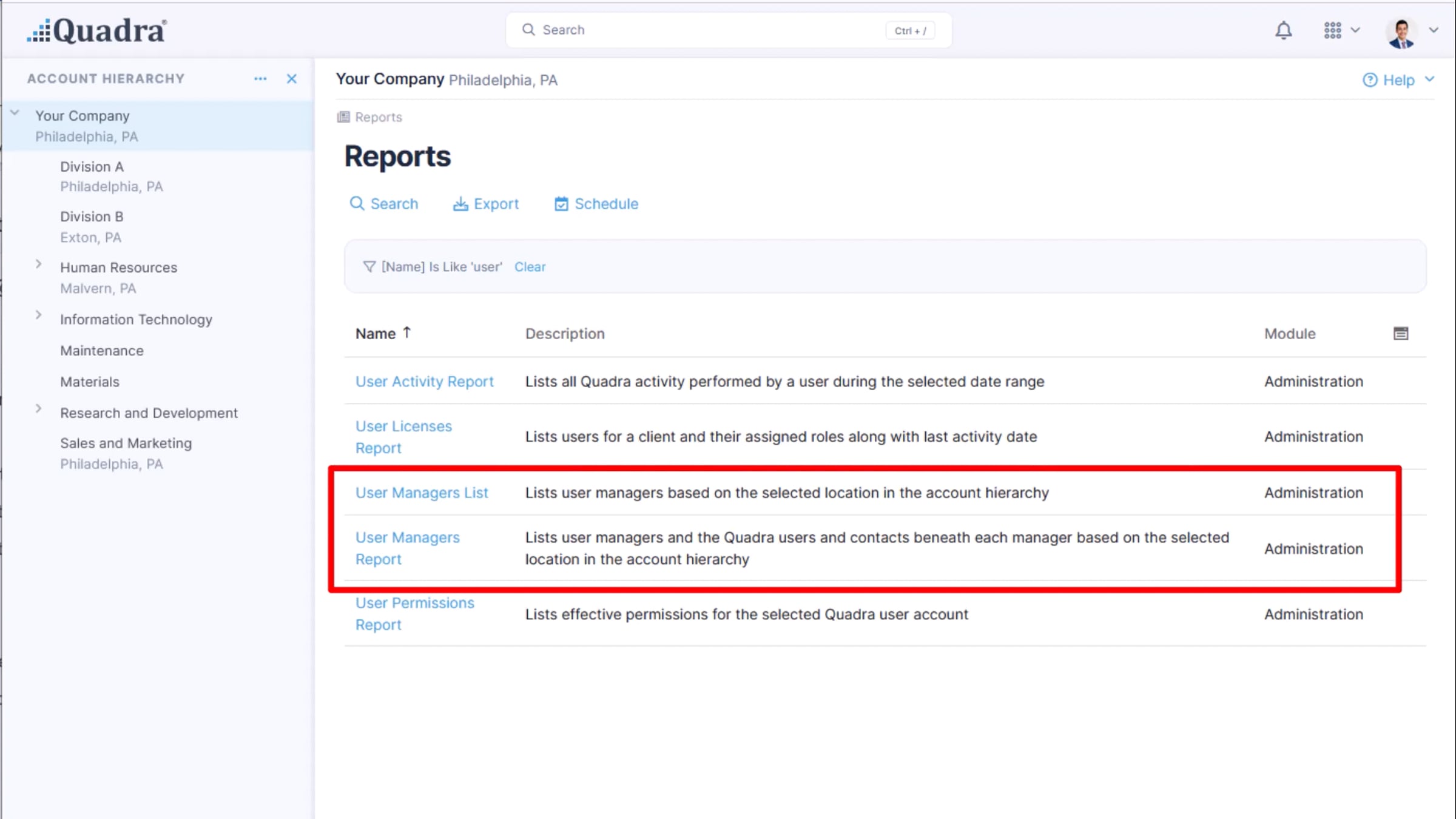
Task: Open the notifications bell
Action: point(1283,30)
